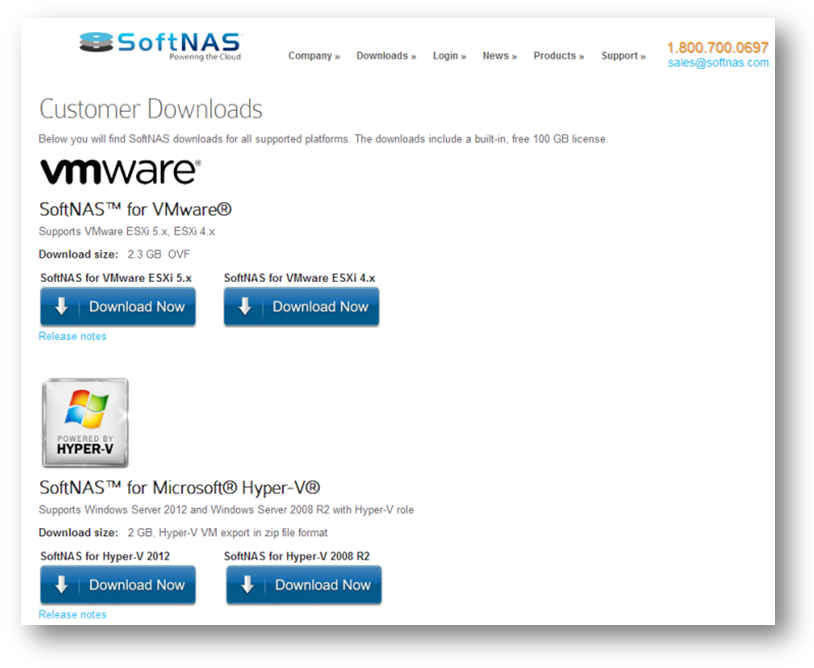
Task: Click the sales@softnas.com email link
Action: click(x=718, y=63)
